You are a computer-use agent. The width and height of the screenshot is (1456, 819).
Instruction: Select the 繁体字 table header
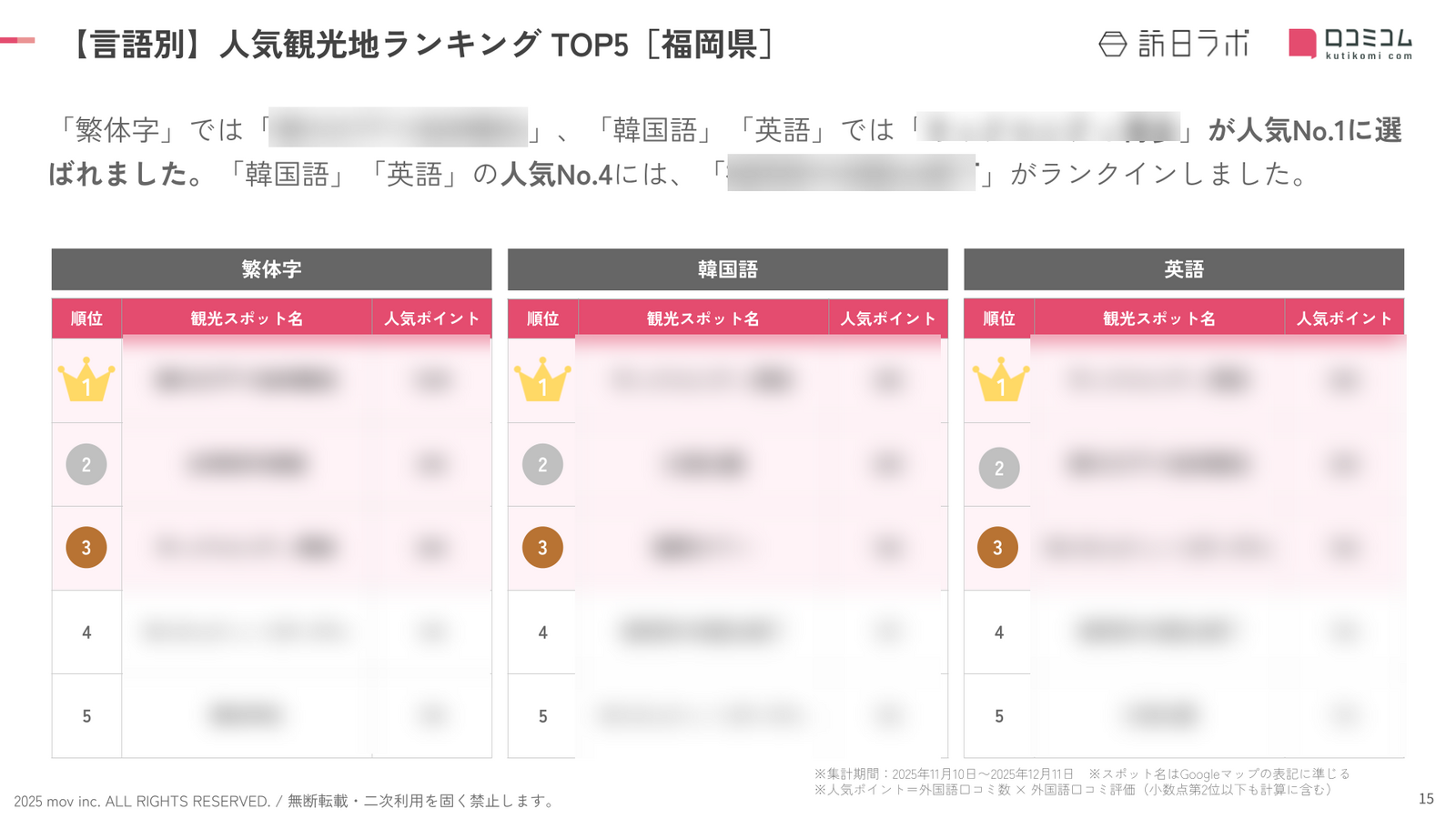coord(271,269)
